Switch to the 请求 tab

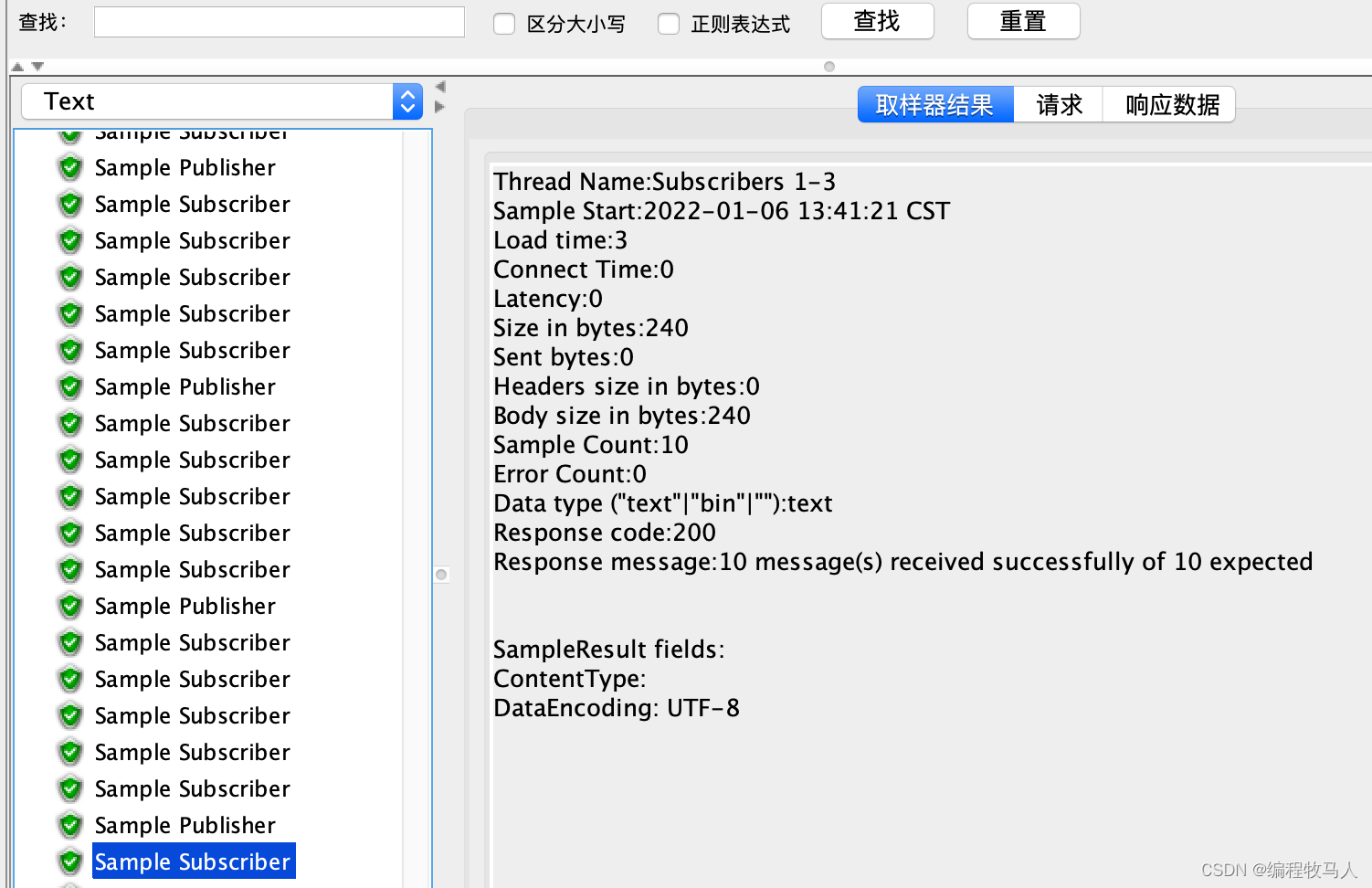pyautogui.click(x=1059, y=105)
